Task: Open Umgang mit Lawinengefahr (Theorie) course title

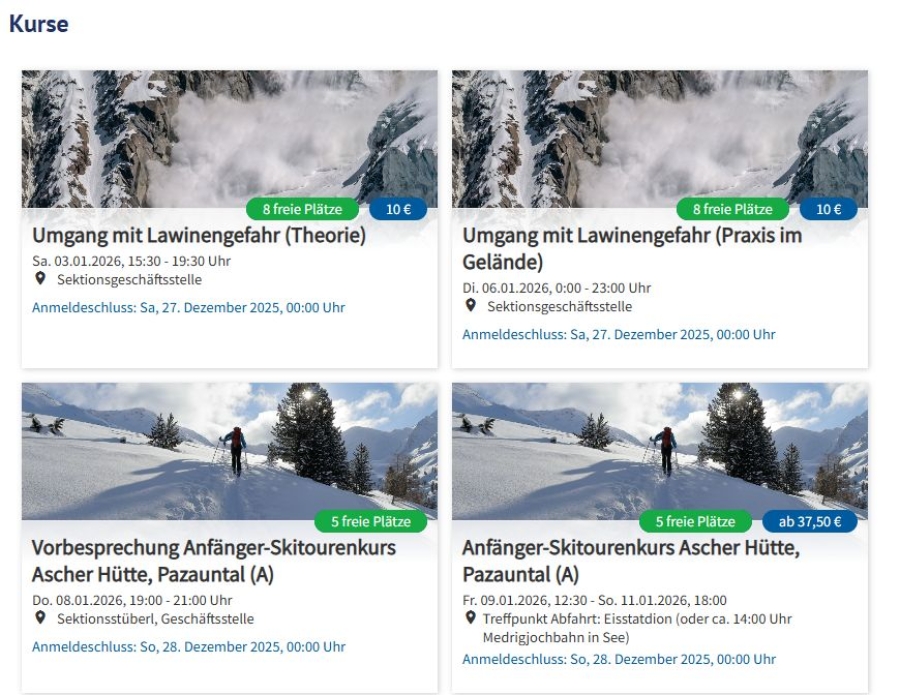Action: tap(199, 235)
